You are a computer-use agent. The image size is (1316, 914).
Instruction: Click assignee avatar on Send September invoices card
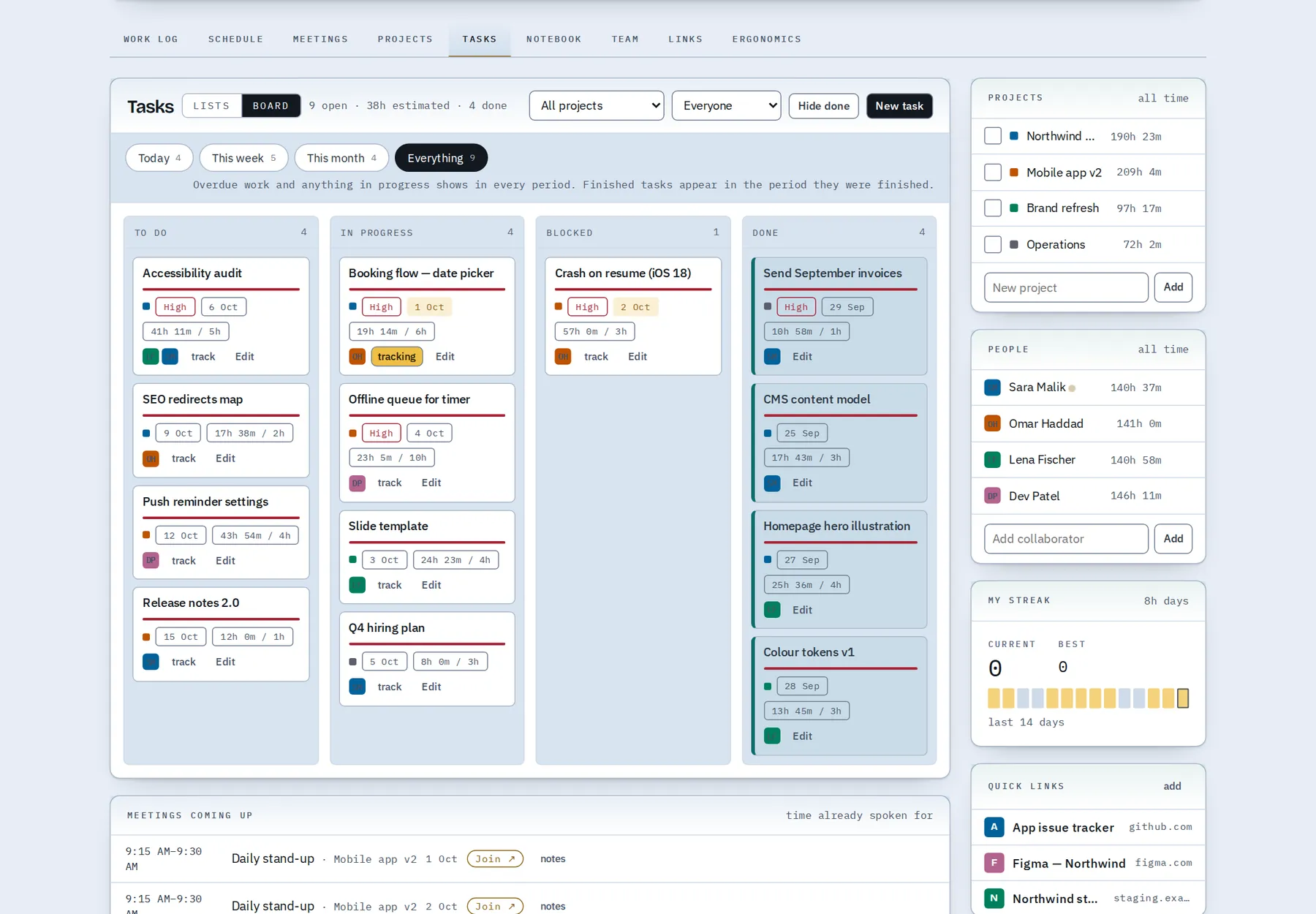772,357
